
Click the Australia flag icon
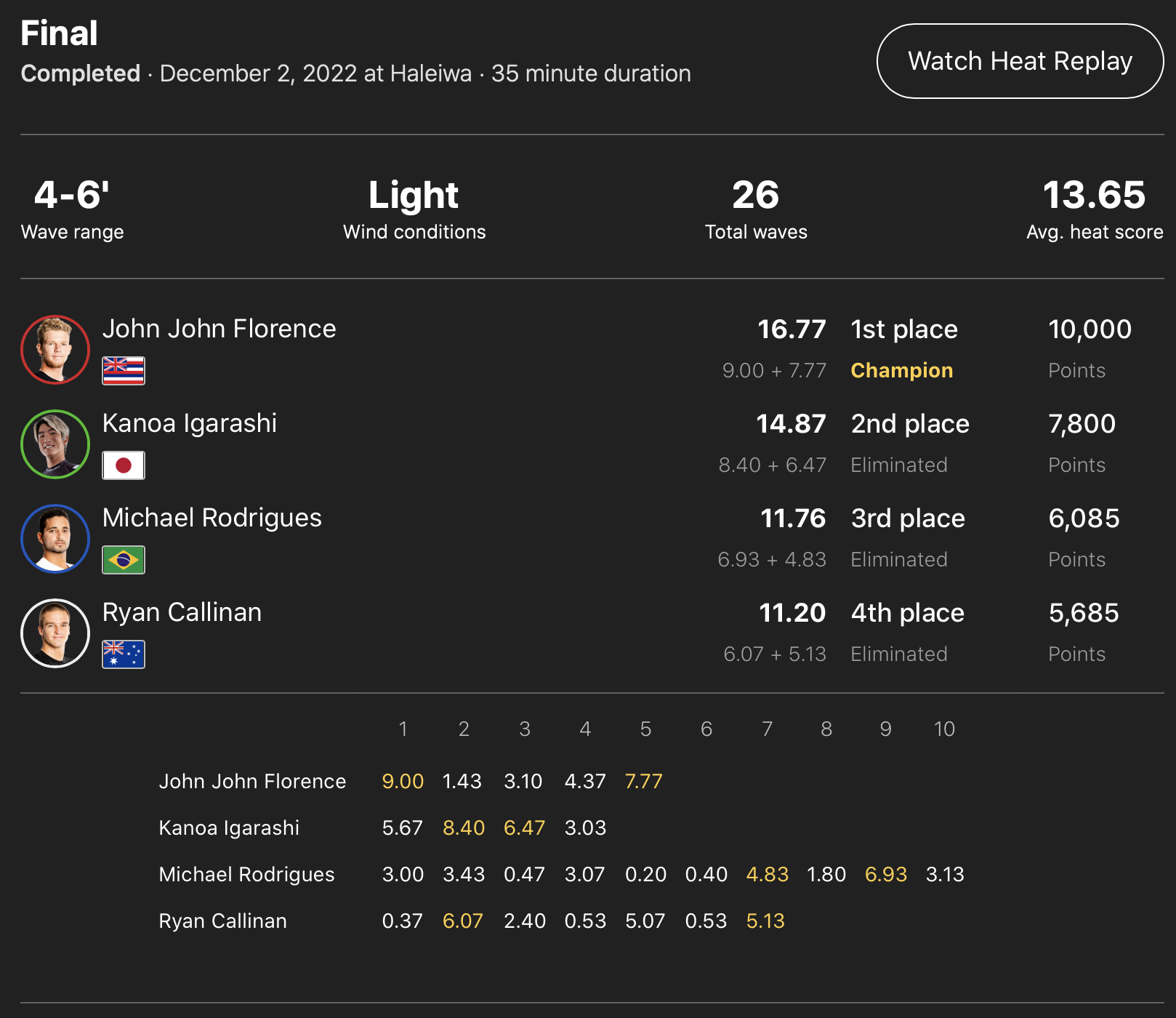coord(124,654)
